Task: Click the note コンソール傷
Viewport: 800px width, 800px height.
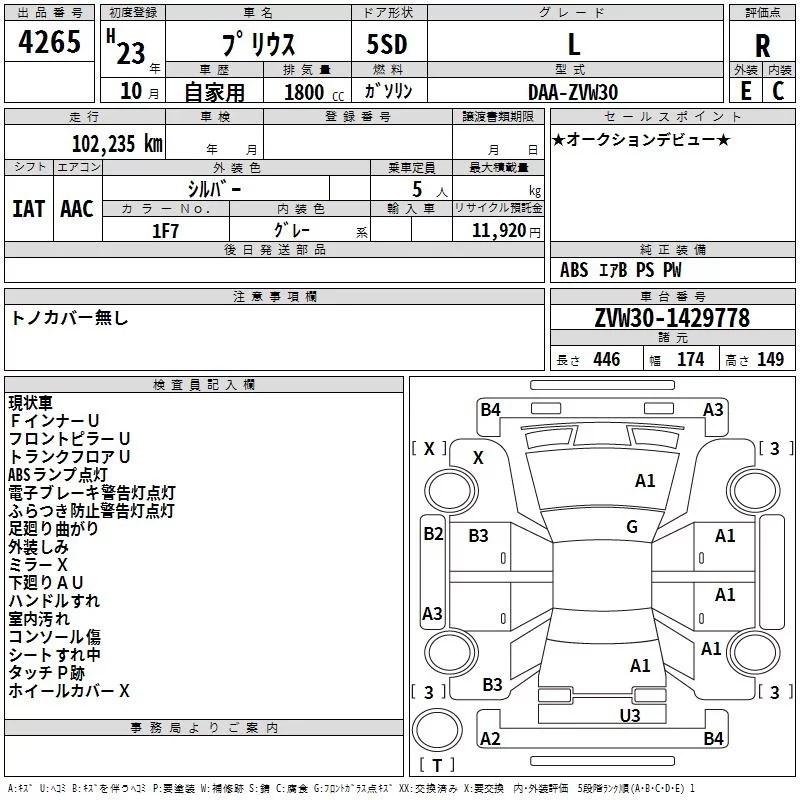Action: point(55,637)
